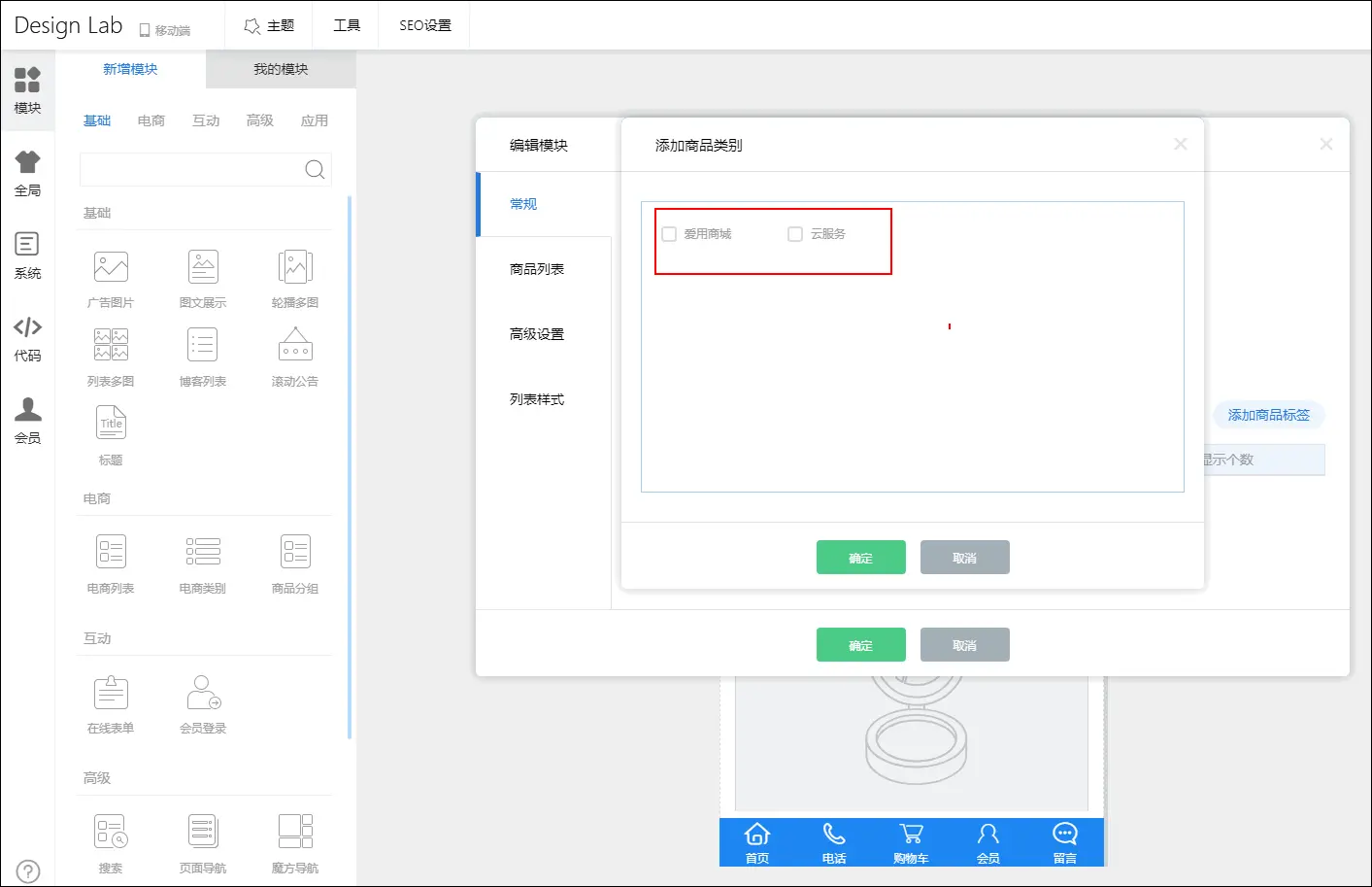1372x887 pixels.
Task: Go to 商品列表 settings section
Action: point(537,269)
